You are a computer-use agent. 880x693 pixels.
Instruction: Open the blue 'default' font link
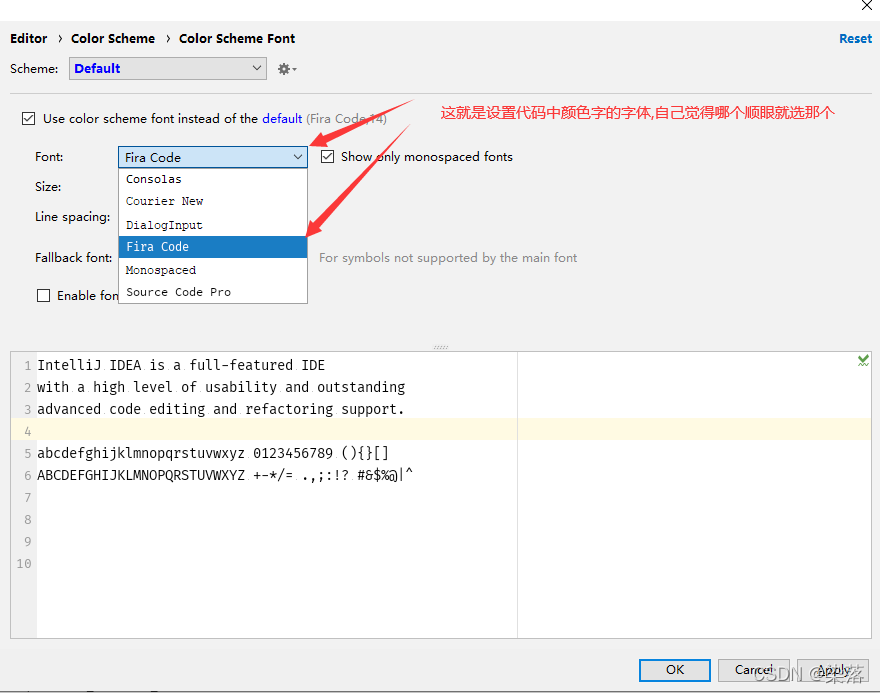[282, 119]
